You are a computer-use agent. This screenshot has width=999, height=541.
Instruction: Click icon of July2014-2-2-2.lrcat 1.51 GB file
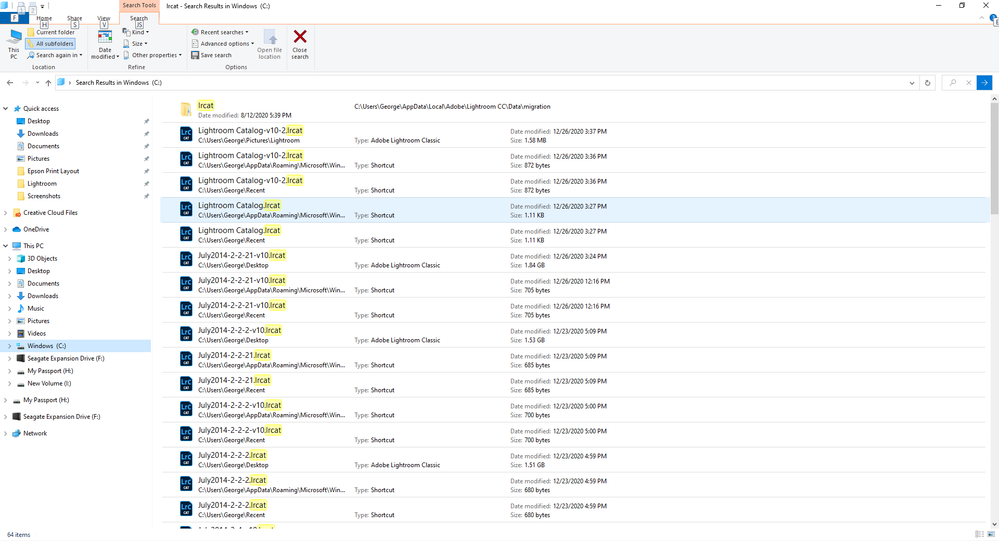pyautogui.click(x=186, y=459)
